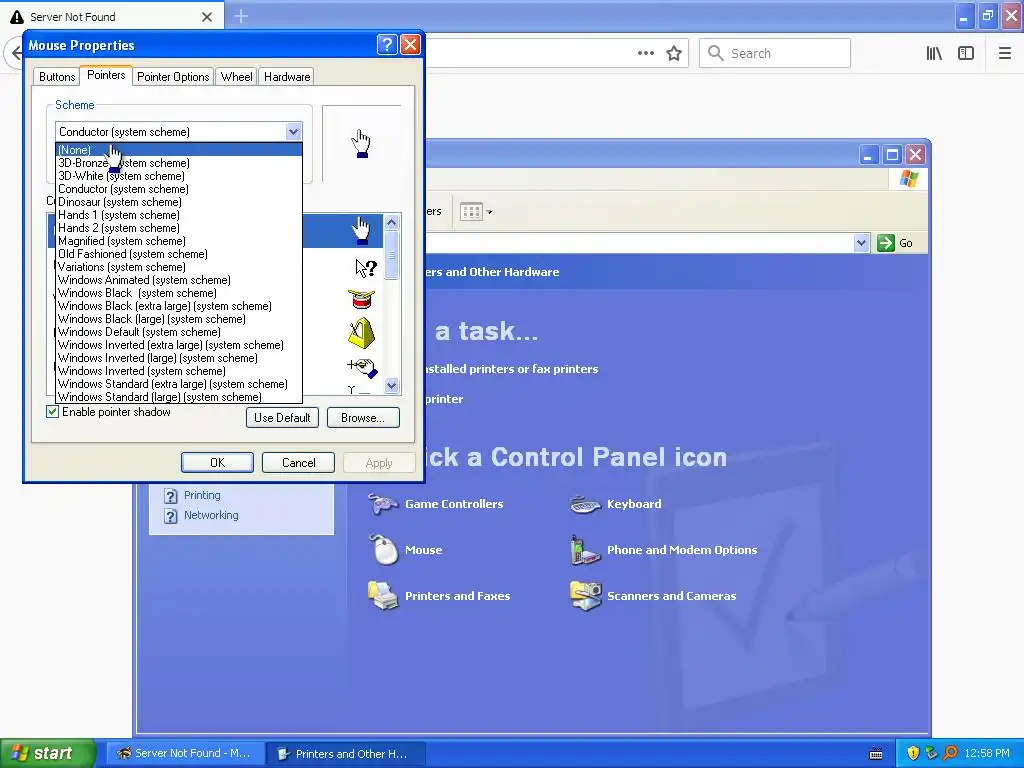This screenshot has height=768, width=1024.
Task: Cancel the Mouse Properties dialog
Action: [x=298, y=462]
